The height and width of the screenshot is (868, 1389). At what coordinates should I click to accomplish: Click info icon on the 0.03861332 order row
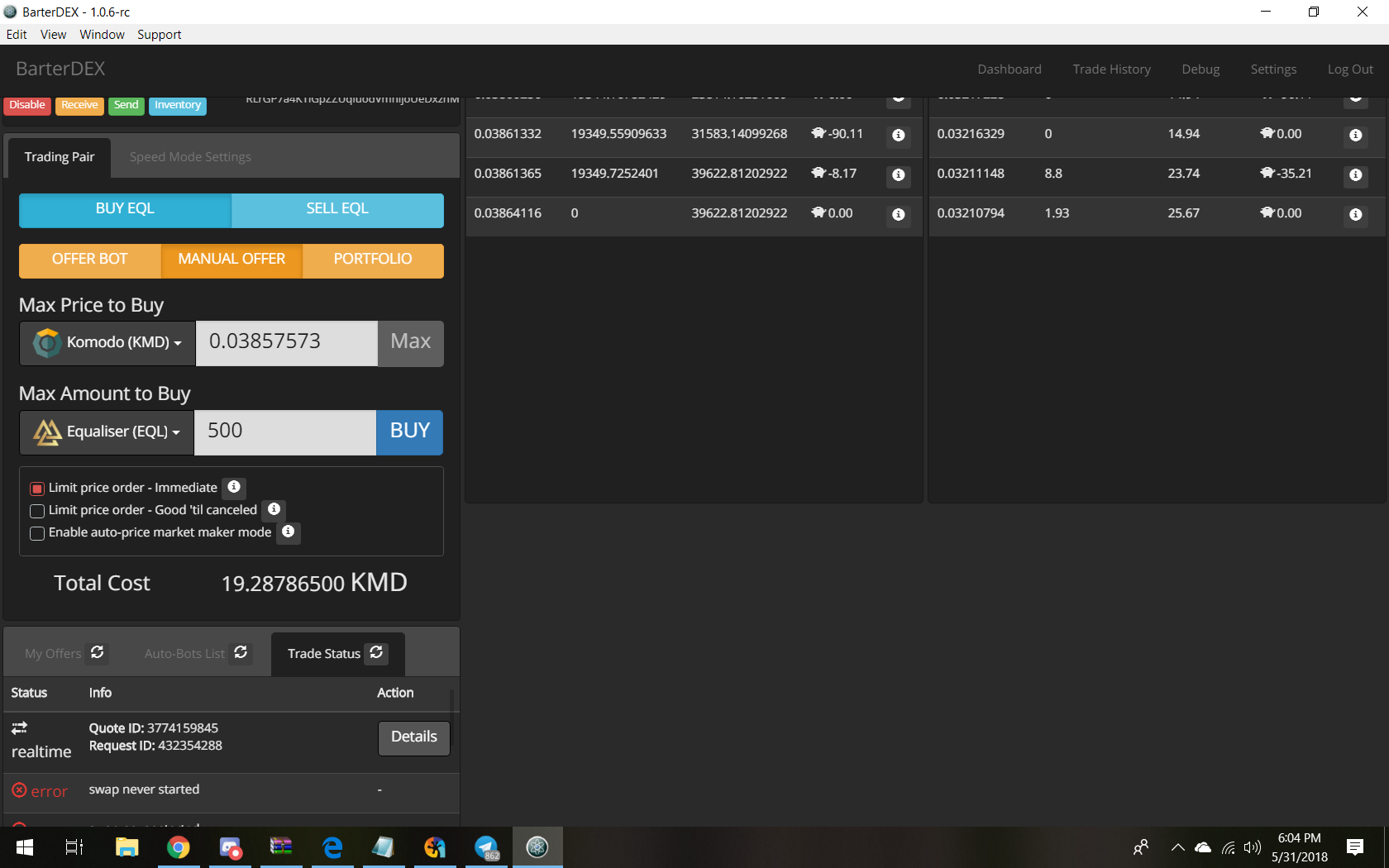[899, 135]
